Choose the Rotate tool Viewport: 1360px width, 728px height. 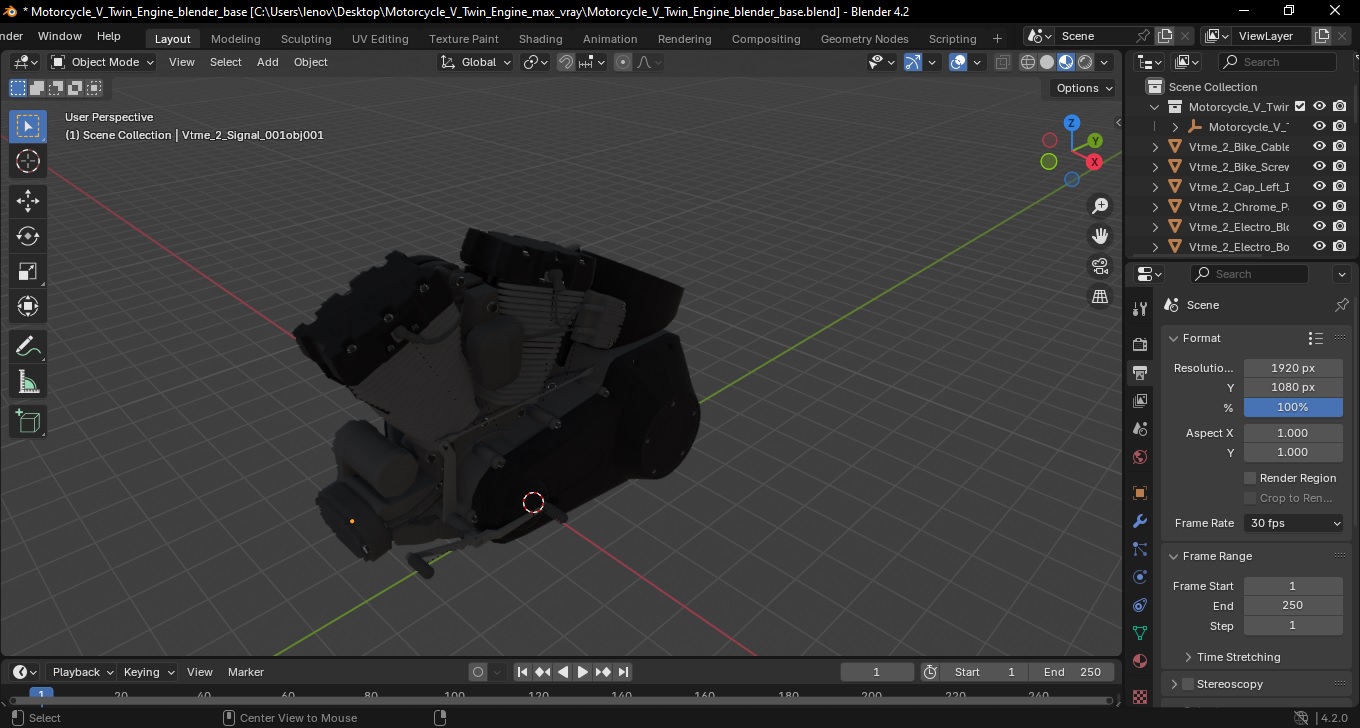pos(28,236)
